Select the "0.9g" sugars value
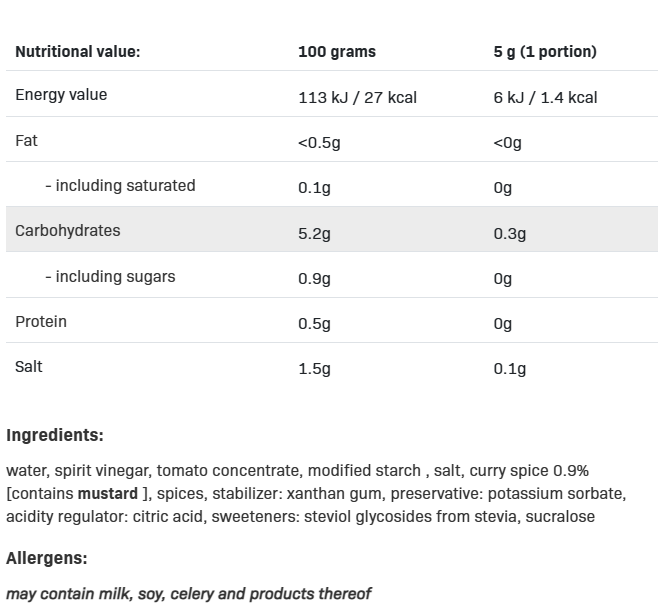 pos(314,279)
